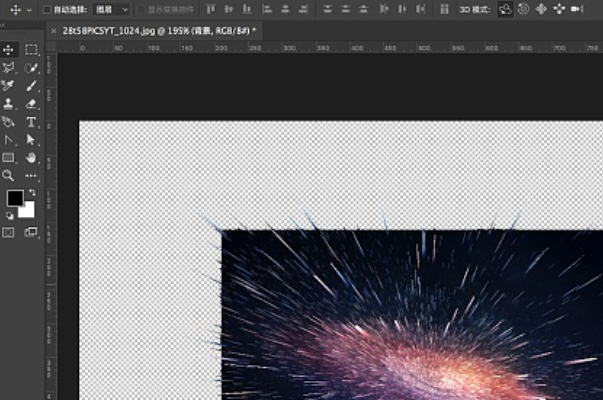Change the screen mode
The height and width of the screenshot is (400, 603).
tap(31, 232)
